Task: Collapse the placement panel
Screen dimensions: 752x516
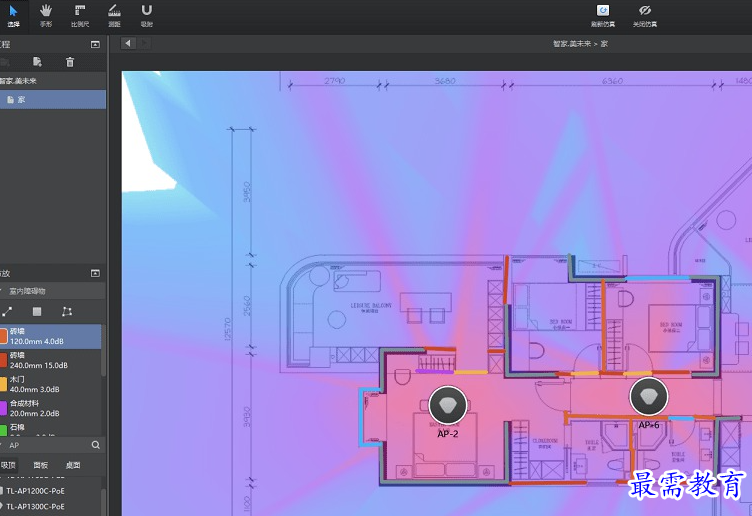Action: tap(95, 273)
